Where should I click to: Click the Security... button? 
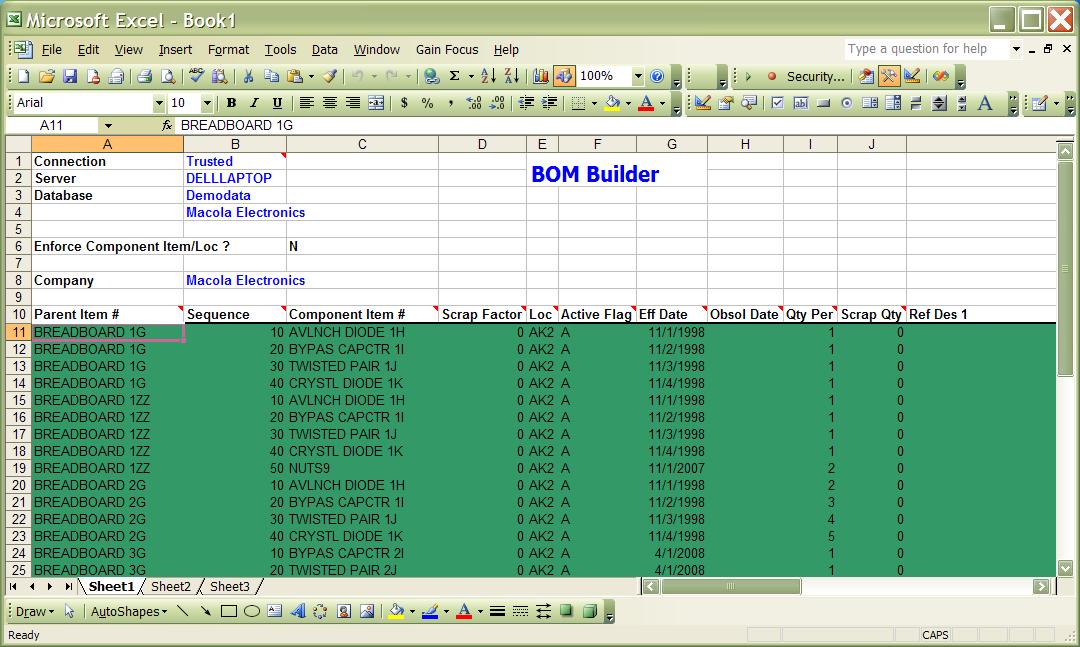click(x=816, y=76)
